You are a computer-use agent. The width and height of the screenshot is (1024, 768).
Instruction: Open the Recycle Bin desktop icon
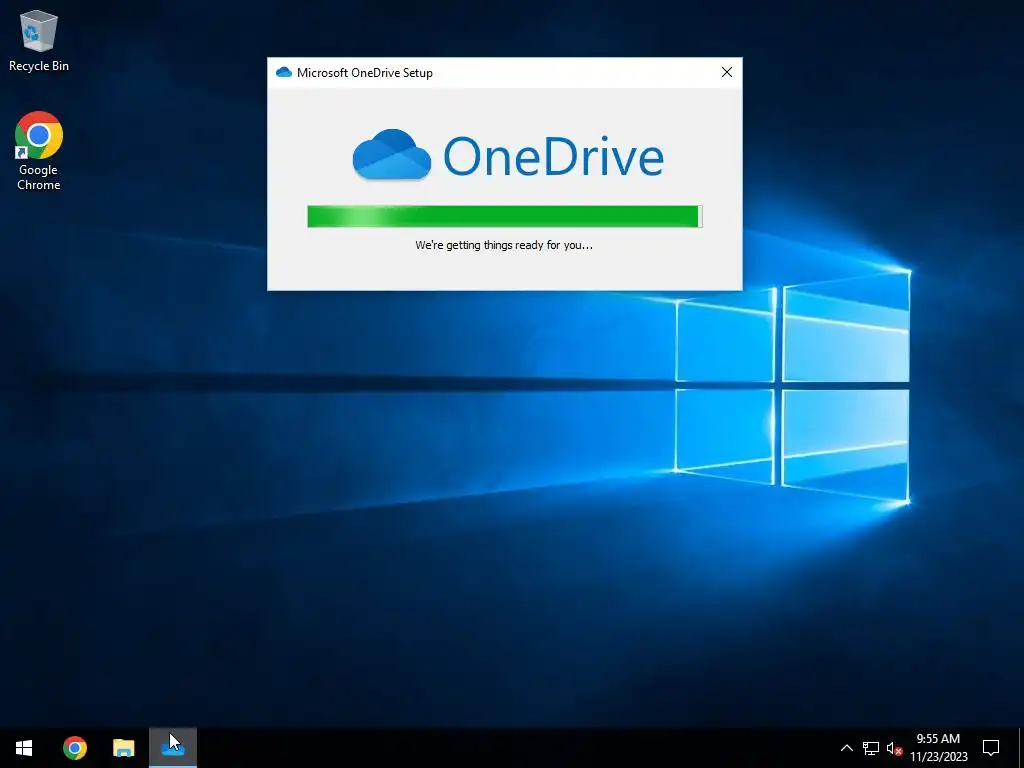(x=39, y=41)
